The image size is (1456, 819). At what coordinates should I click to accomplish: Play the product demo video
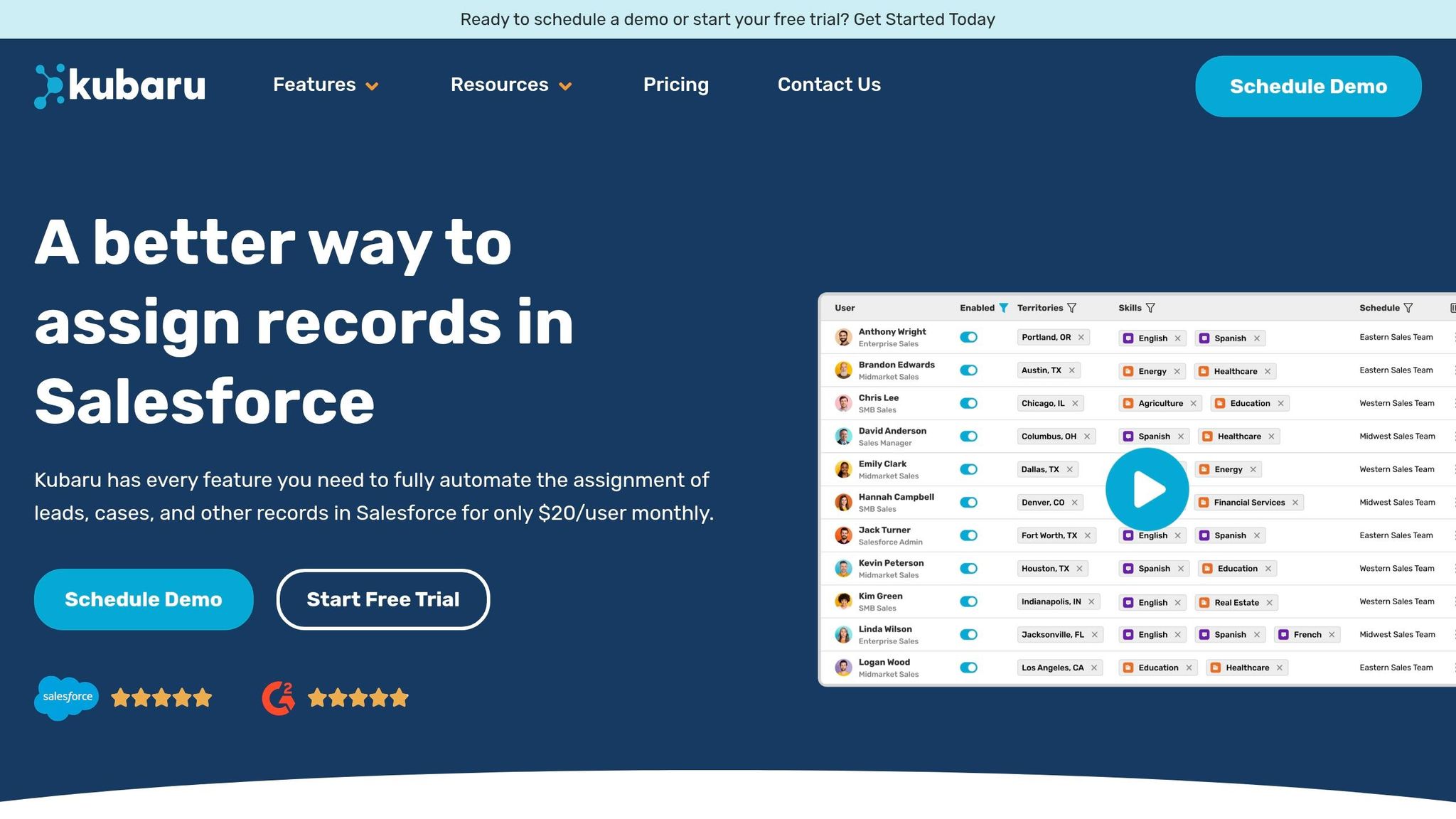click(1147, 489)
